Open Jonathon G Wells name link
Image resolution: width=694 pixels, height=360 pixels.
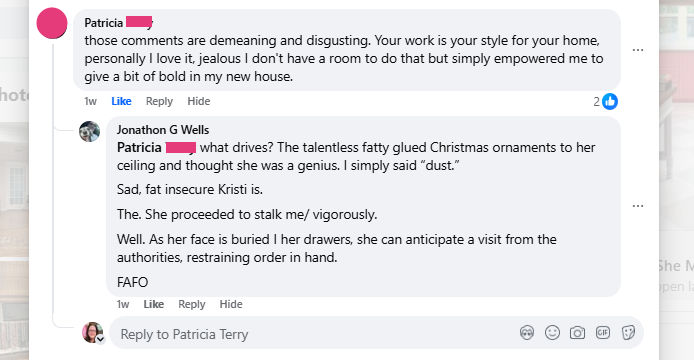point(163,130)
